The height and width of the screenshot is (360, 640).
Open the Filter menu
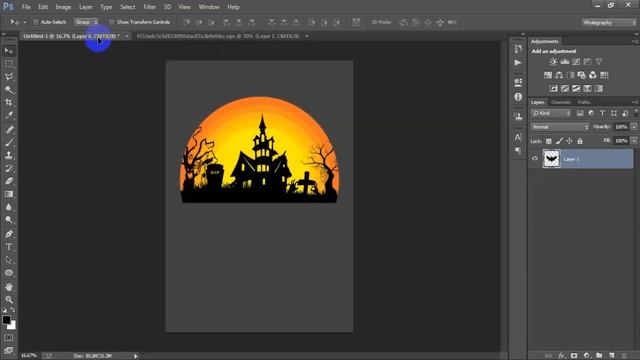[149, 7]
